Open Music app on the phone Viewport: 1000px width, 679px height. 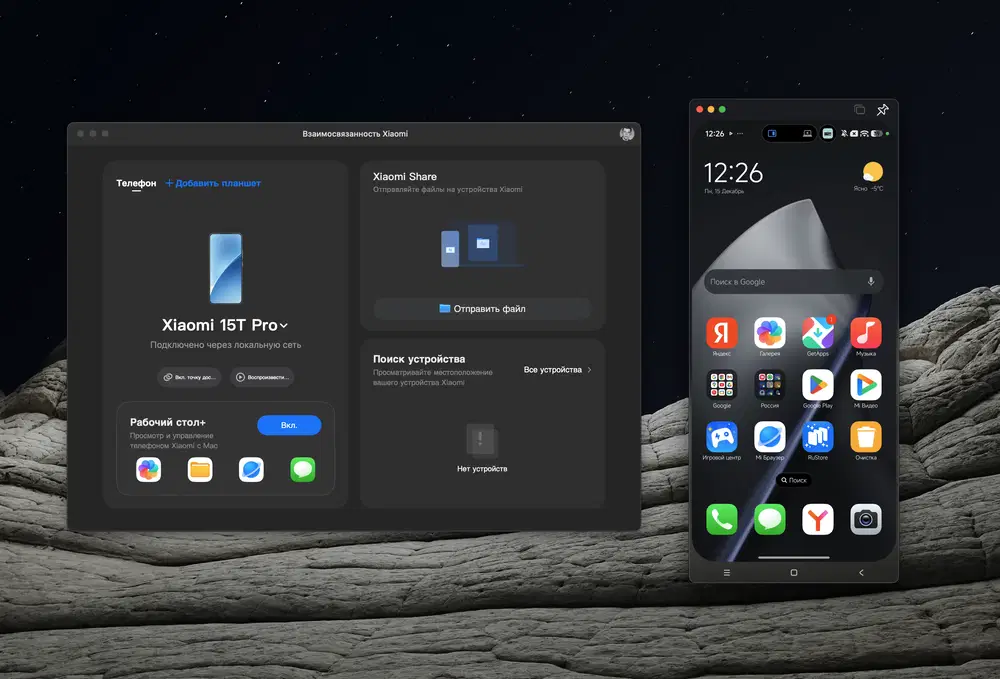865,333
